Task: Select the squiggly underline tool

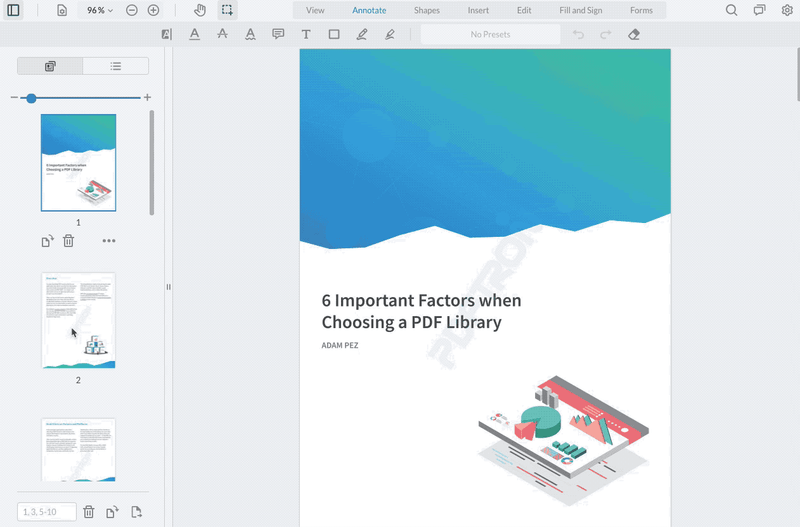Action: 250,34
